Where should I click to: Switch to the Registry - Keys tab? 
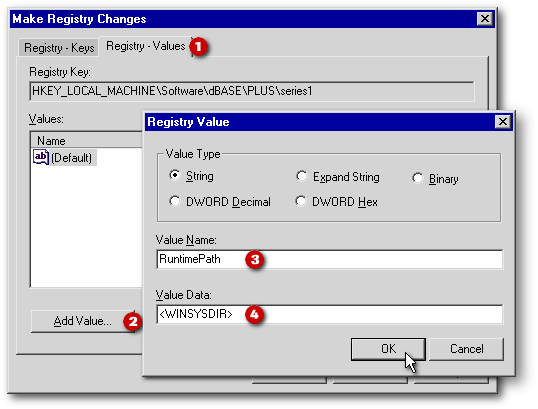[59, 48]
